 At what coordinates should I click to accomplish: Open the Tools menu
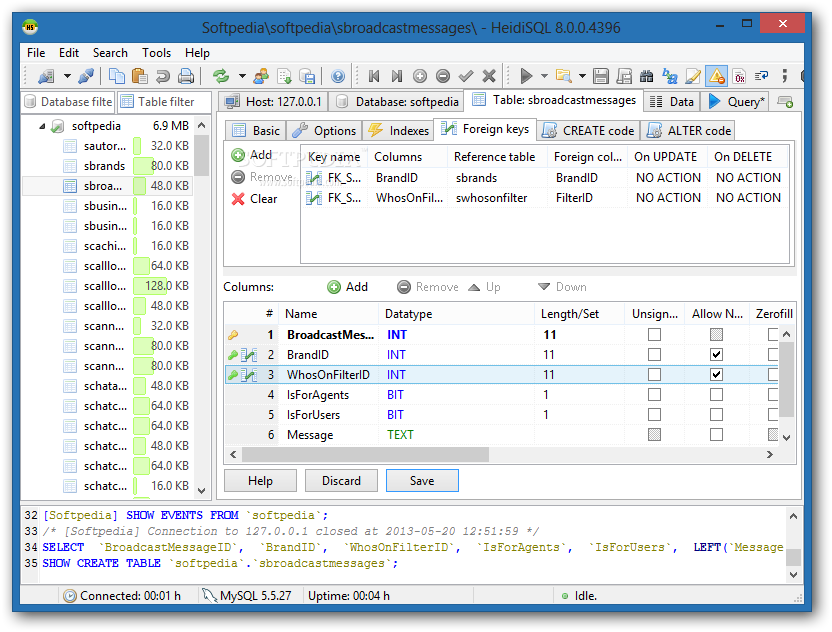tap(156, 53)
